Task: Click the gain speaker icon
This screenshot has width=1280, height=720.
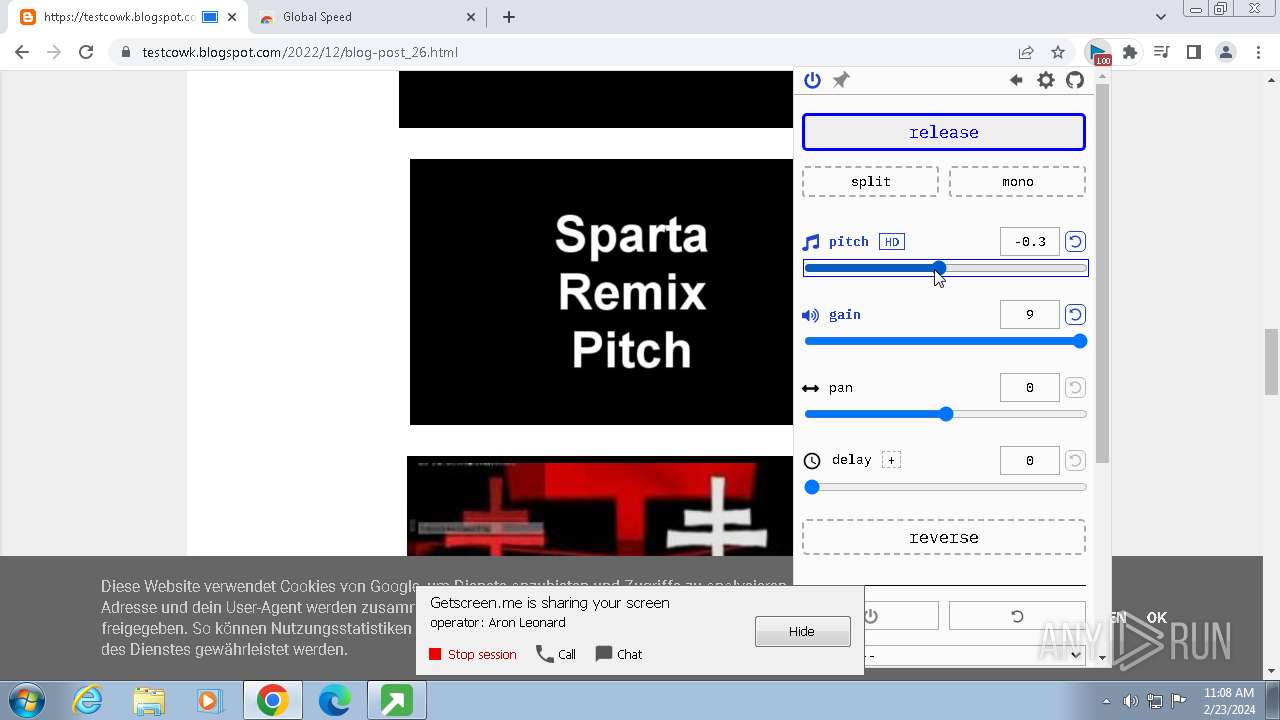Action: click(811, 315)
